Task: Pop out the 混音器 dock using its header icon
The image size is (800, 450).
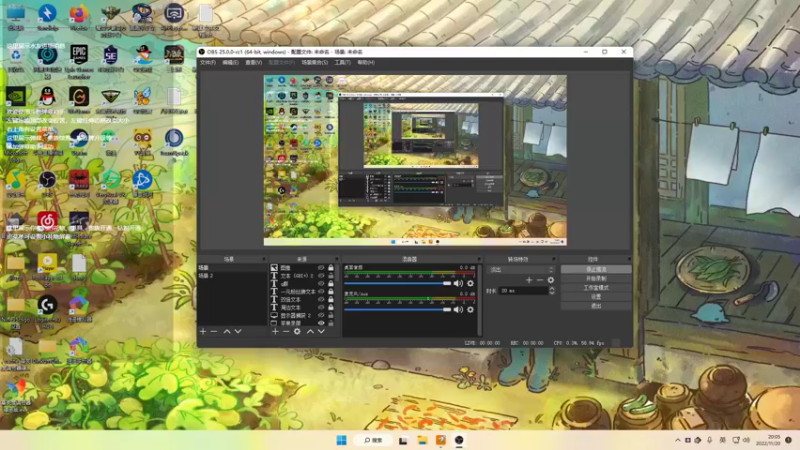Action: 479,259
